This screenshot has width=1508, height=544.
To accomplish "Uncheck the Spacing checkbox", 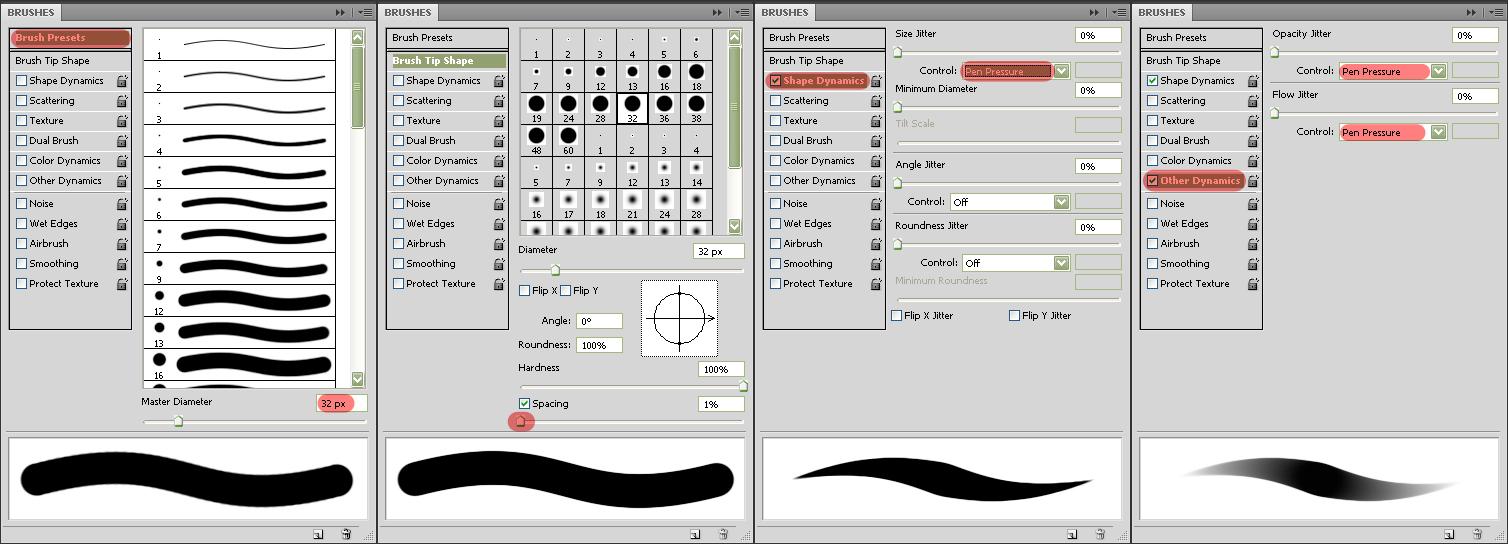I will [525, 404].
